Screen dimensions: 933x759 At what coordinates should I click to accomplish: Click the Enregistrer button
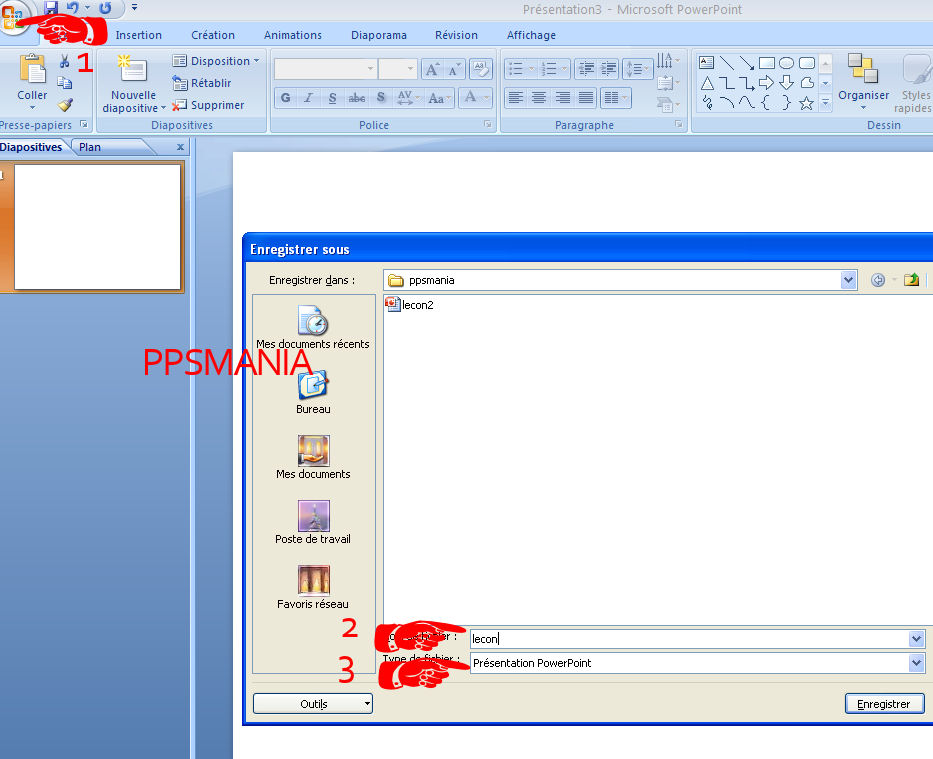tap(884, 704)
